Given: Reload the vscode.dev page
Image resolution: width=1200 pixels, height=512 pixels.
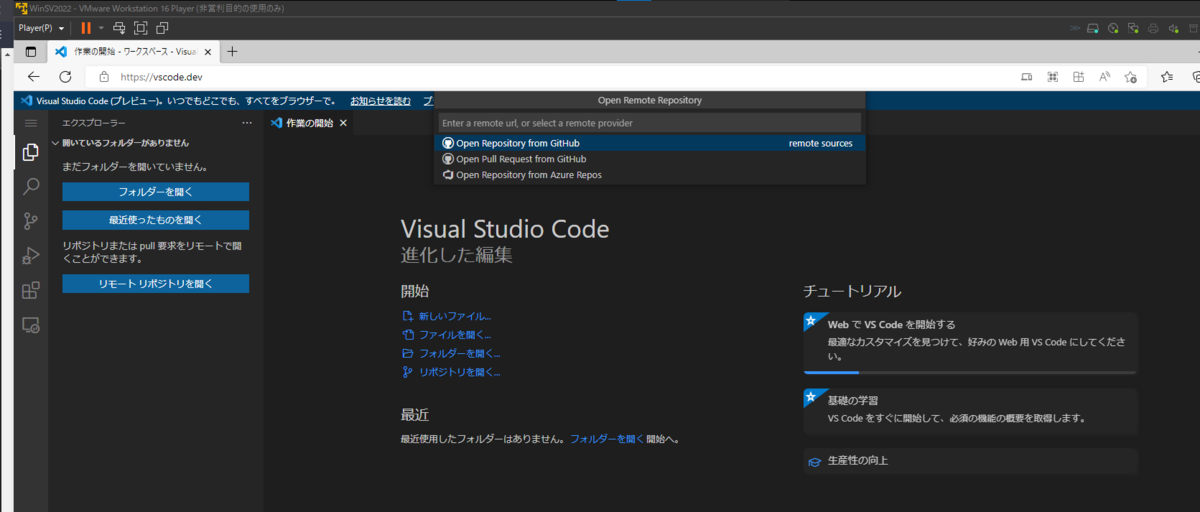Looking at the screenshot, I should point(65,76).
